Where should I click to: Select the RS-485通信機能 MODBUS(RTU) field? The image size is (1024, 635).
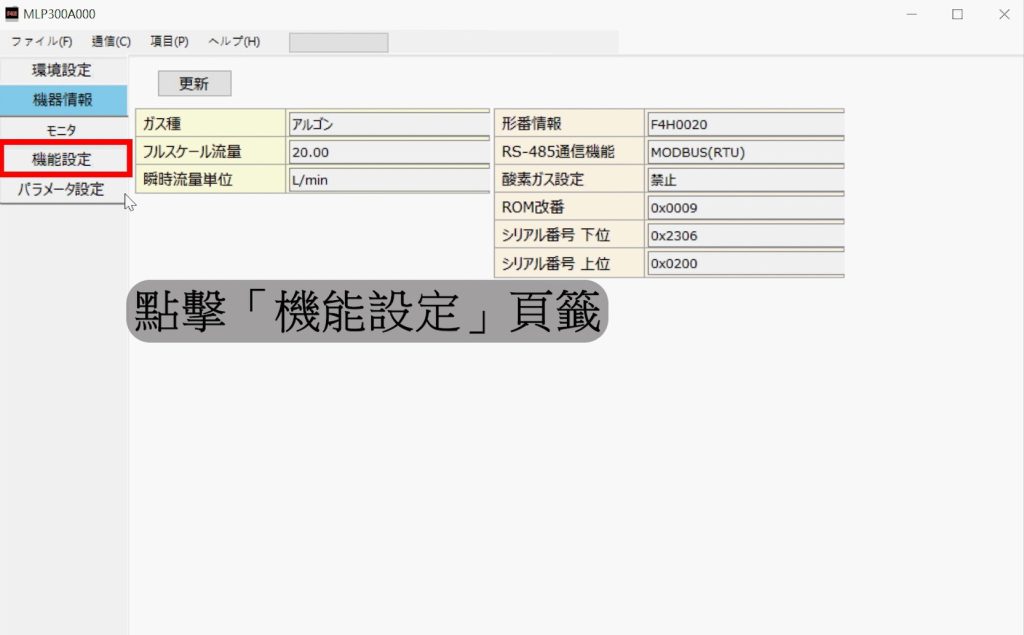744,152
